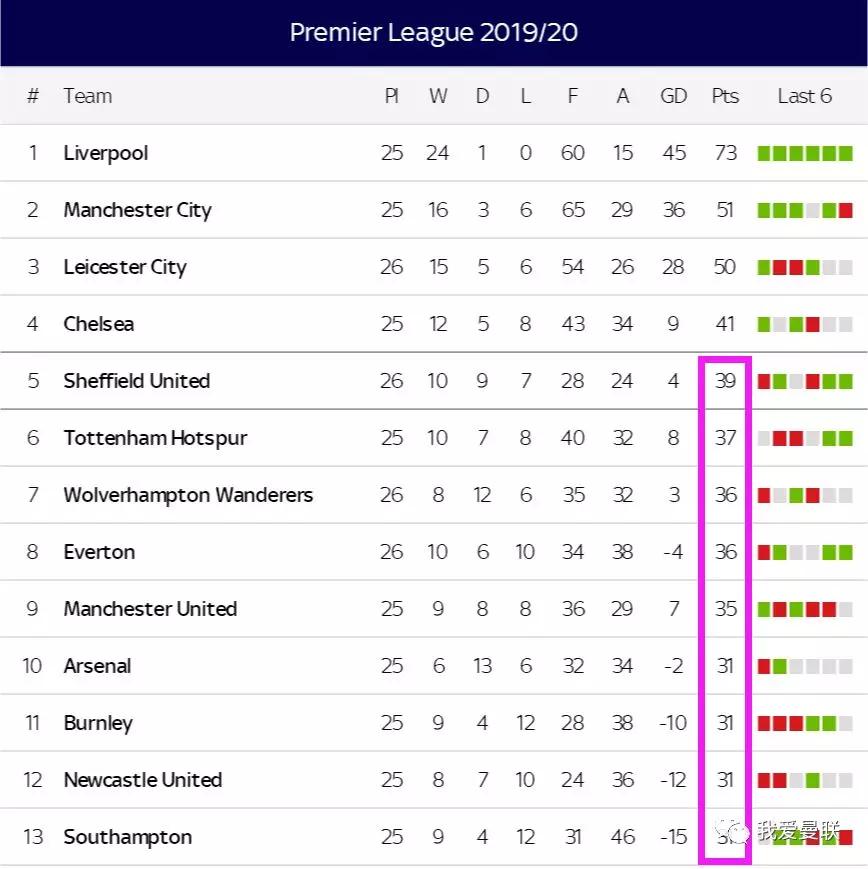Click the Team column header
868x869 pixels.
[x=88, y=96]
